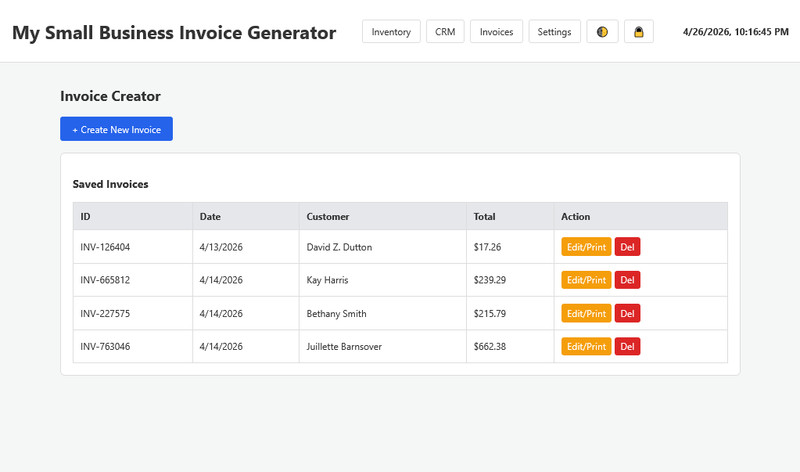Click the lock icon button
This screenshot has height=472, width=800.
coord(638,32)
